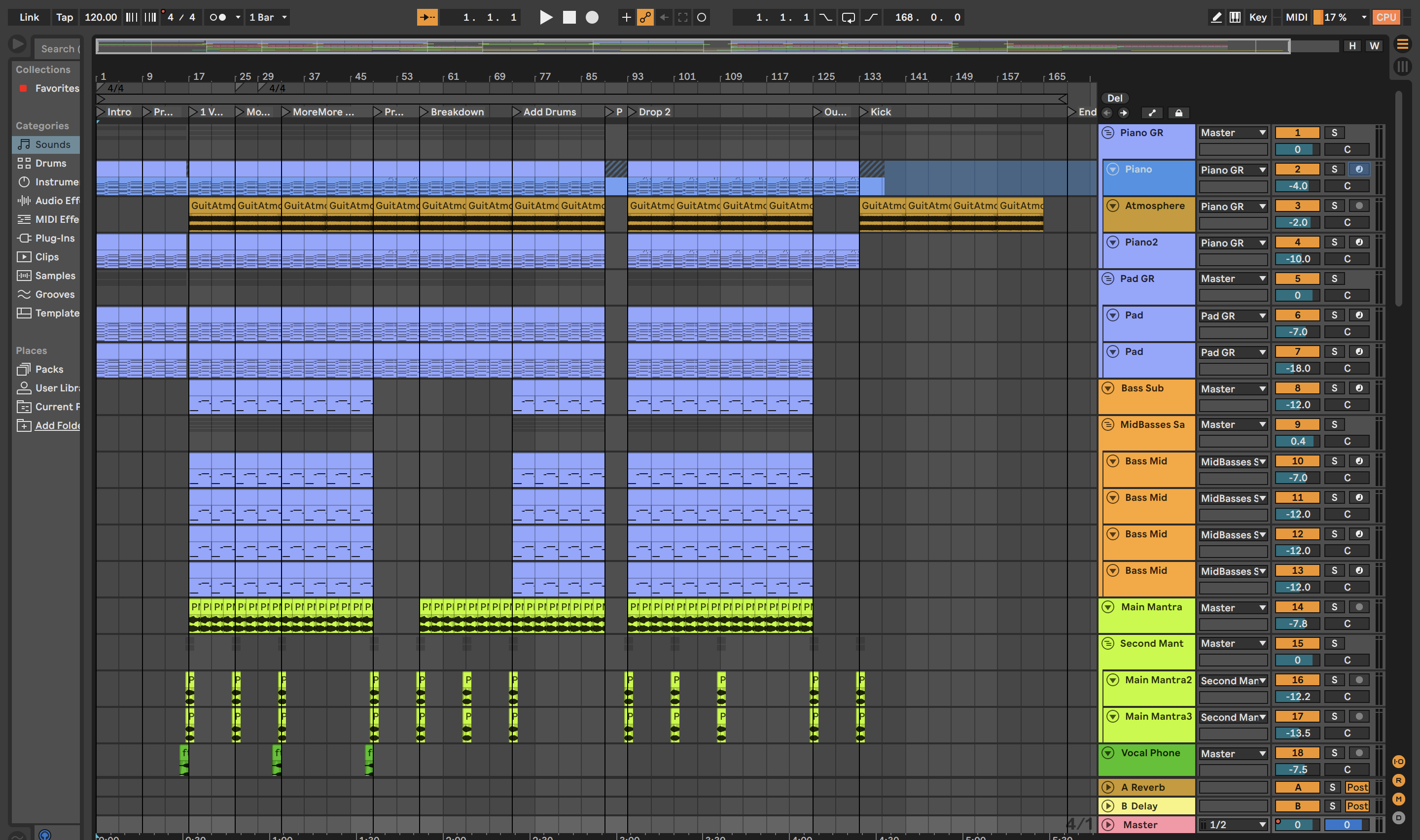Open the routing dropdown for Atmosphere track
1420x840 pixels.
1232,206
